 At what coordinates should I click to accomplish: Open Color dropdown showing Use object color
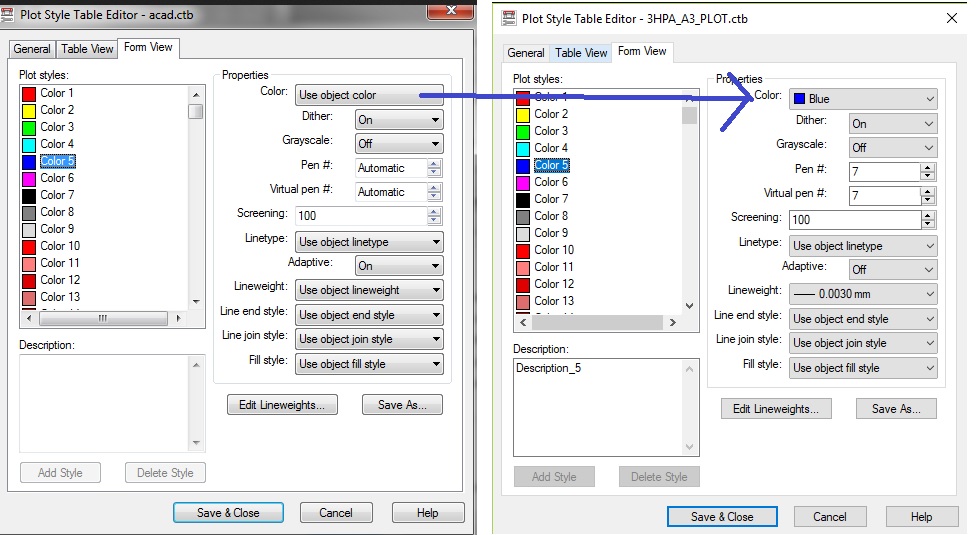(369, 95)
